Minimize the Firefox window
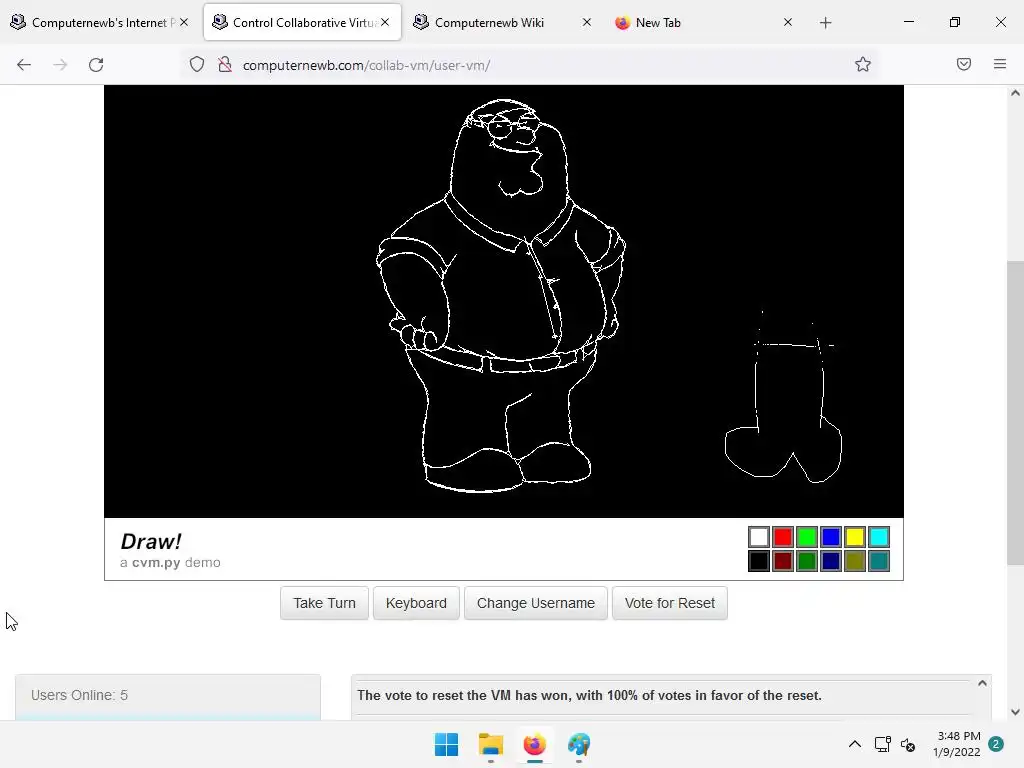Viewport: 1024px width, 768px height. [x=908, y=22]
